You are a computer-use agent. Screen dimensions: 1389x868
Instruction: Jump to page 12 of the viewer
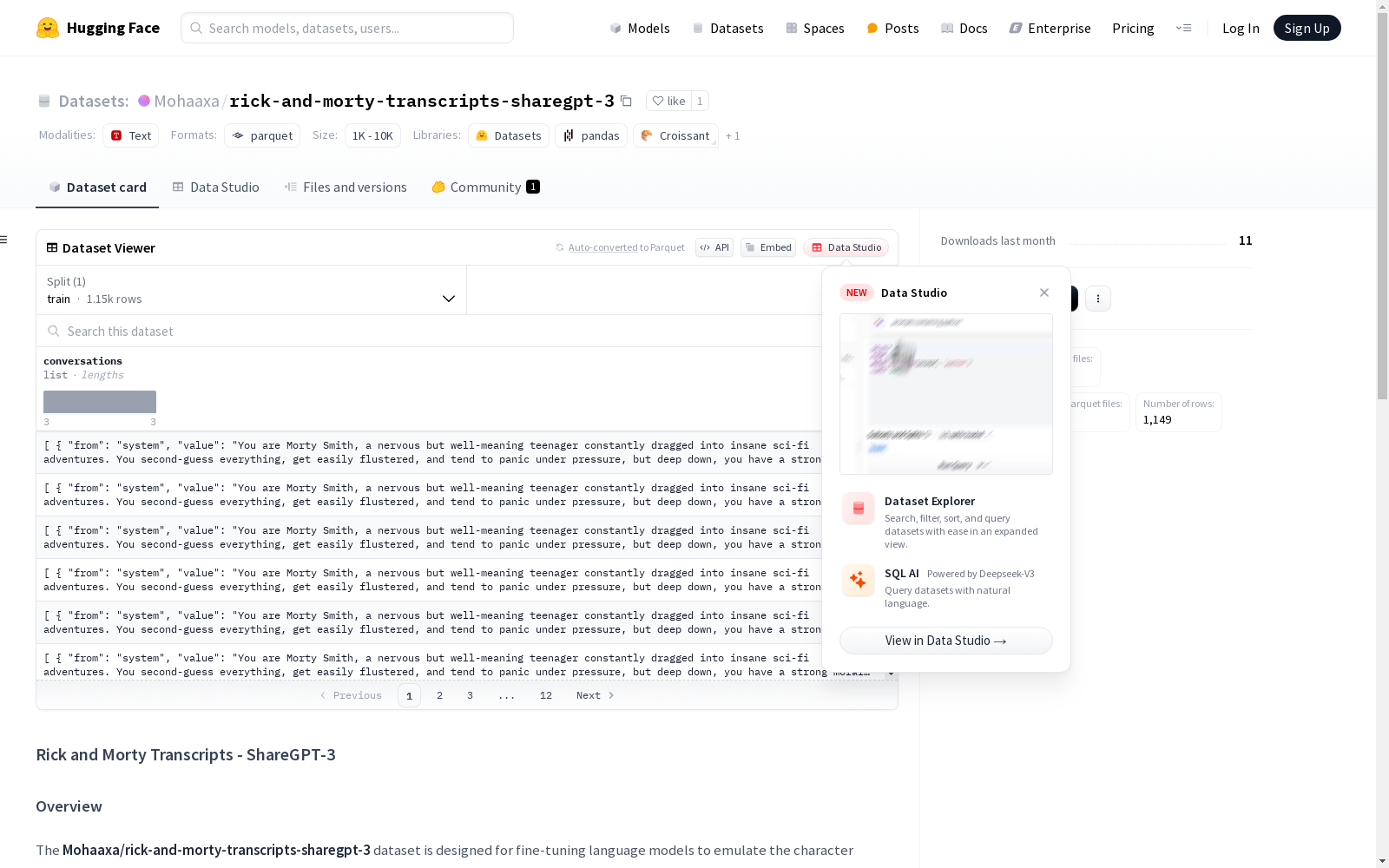coord(546,695)
